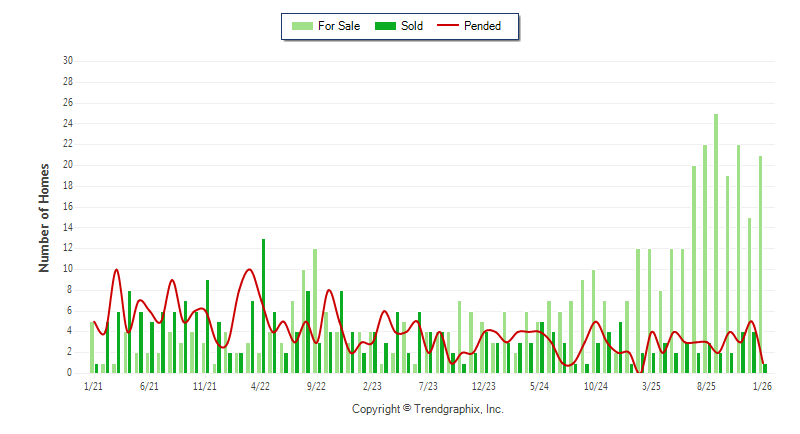The height and width of the screenshot is (434, 800).
Task: Click the 12/23 x-axis date label
Action: tap(484, 386)
